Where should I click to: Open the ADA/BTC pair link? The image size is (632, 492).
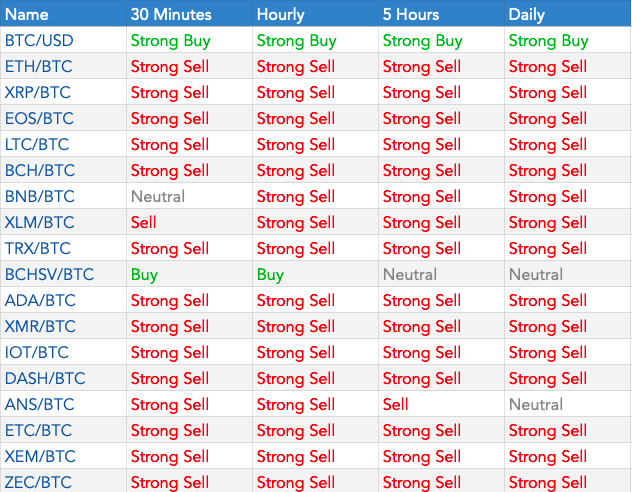point(39,301)
